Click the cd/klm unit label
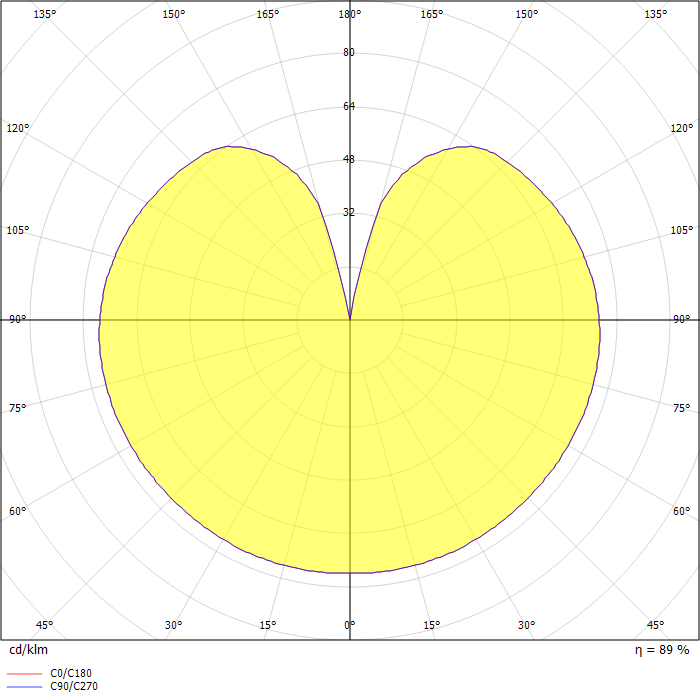 click(x=29, y=650)
